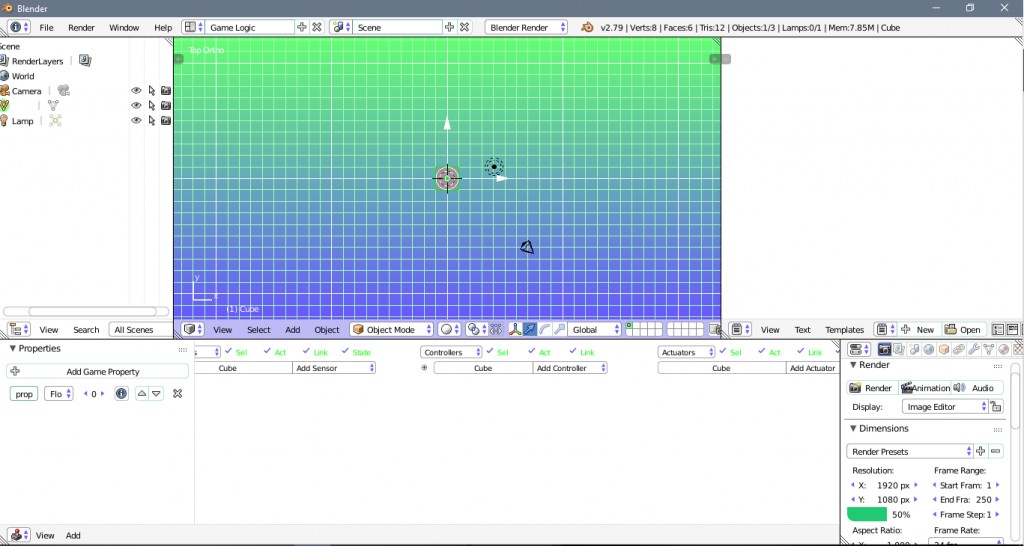Remove the game property with X icon

177,394
